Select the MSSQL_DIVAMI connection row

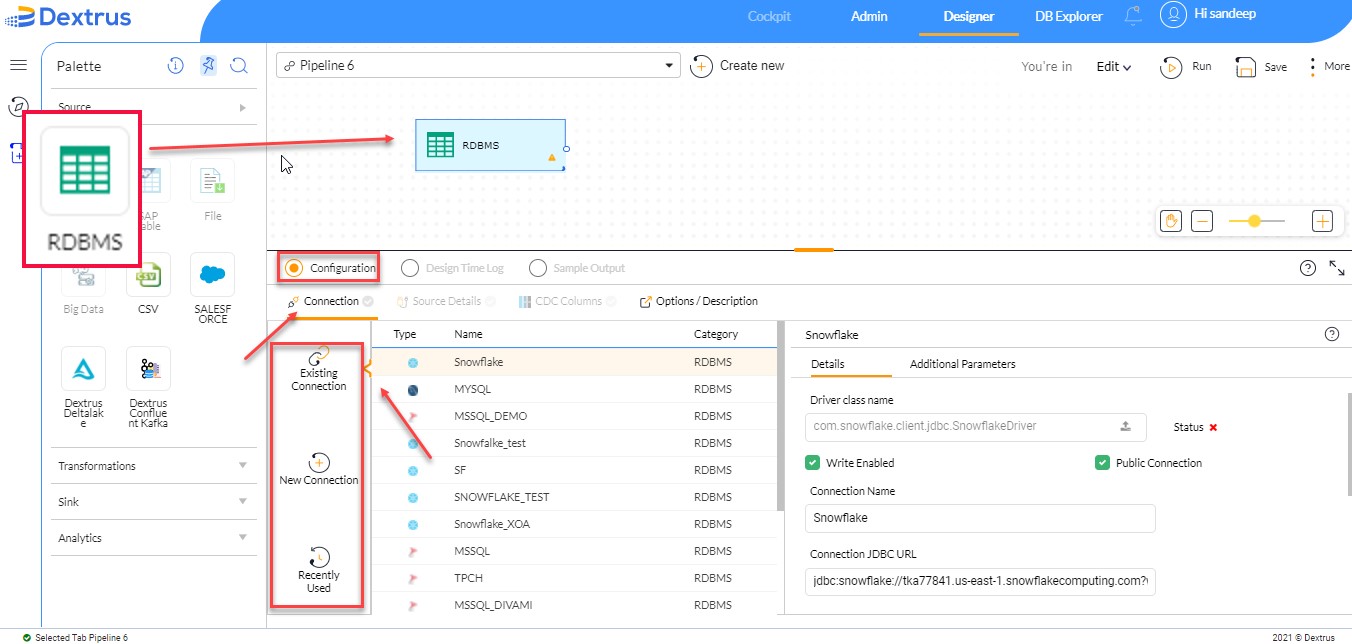click(574, 605)
